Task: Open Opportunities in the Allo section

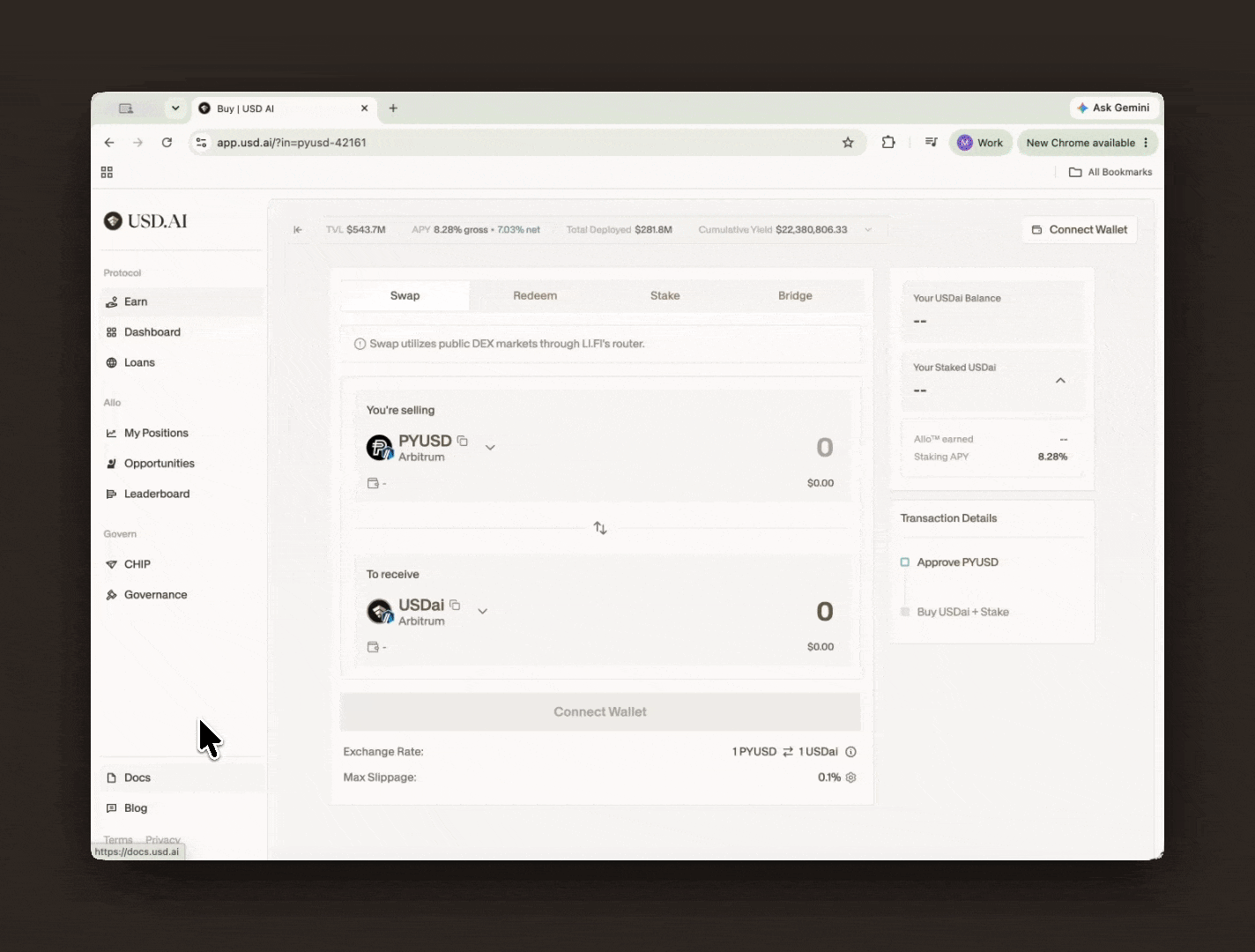Action: tap(181, 464)
